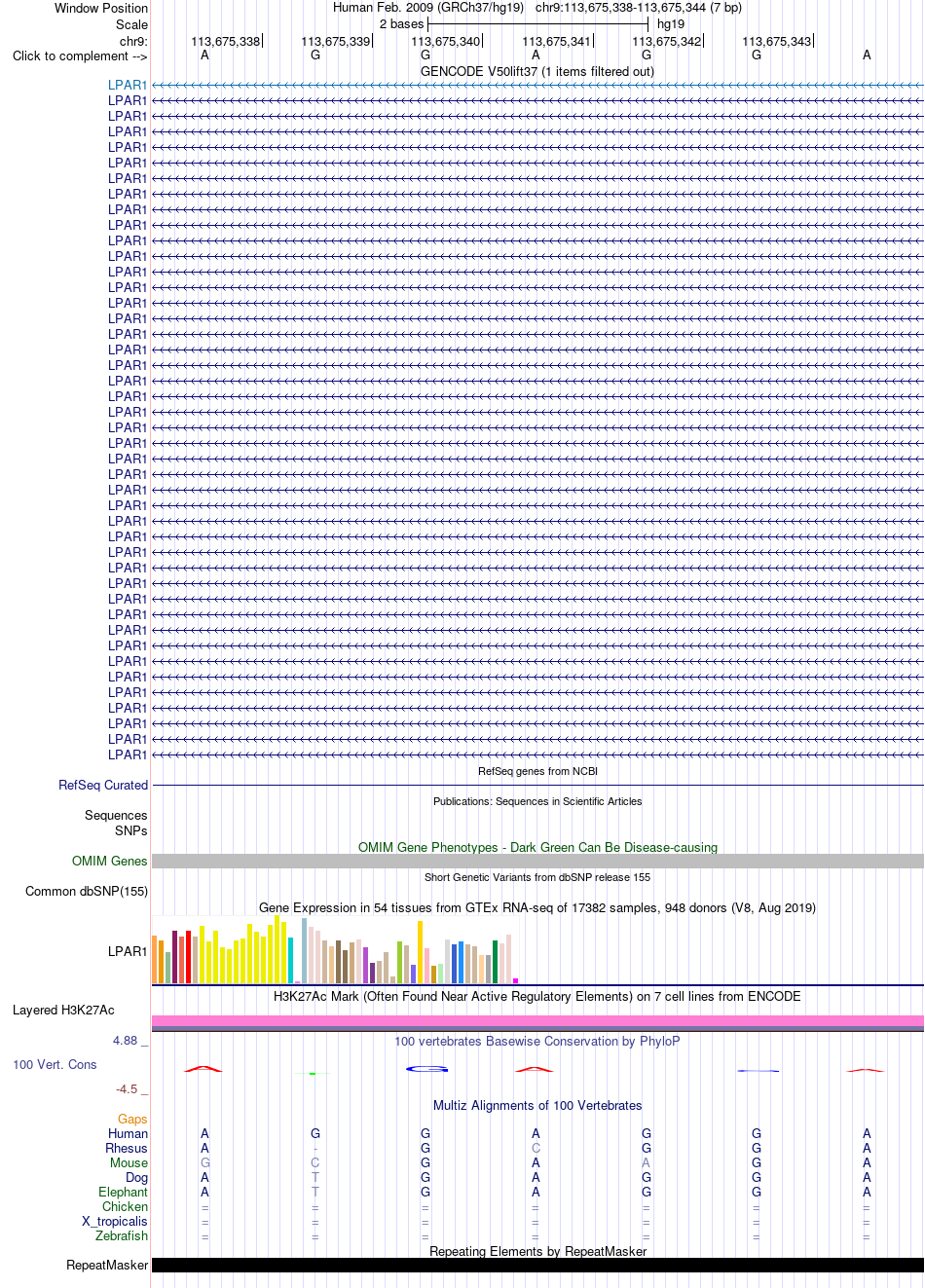The width and height of the screenshot is (925, 1288).
Task: Click the T base in the Elephant row
Action: coord(315,1193)
